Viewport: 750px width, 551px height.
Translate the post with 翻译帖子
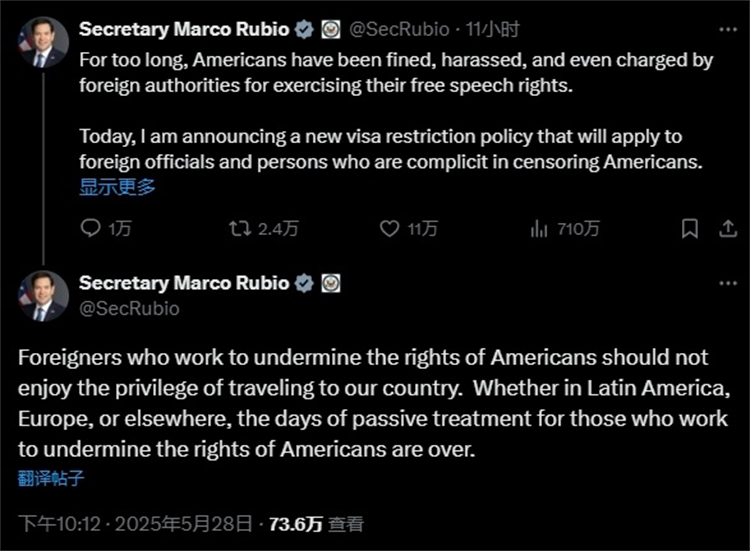click(50, 478)
